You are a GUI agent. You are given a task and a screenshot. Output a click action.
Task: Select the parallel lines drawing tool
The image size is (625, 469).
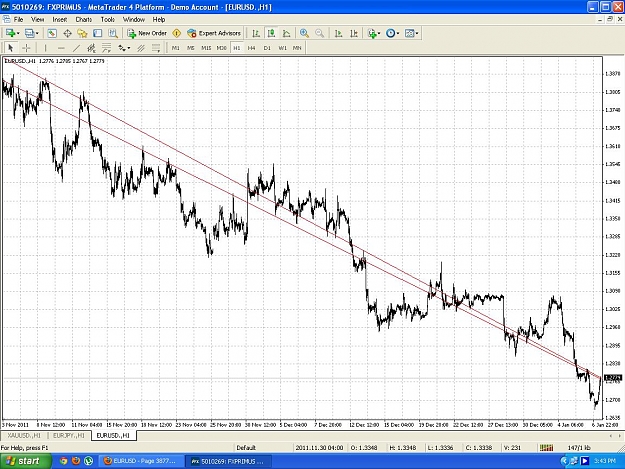coord(141,48)
